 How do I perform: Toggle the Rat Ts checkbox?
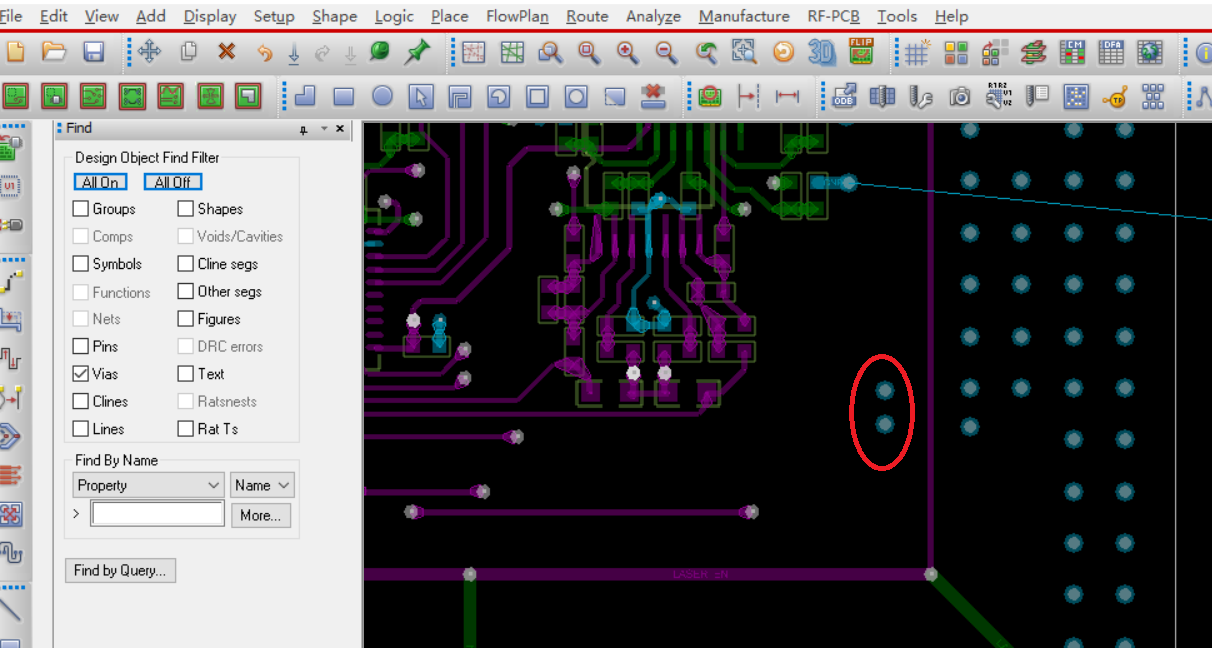tap(186, 429)
